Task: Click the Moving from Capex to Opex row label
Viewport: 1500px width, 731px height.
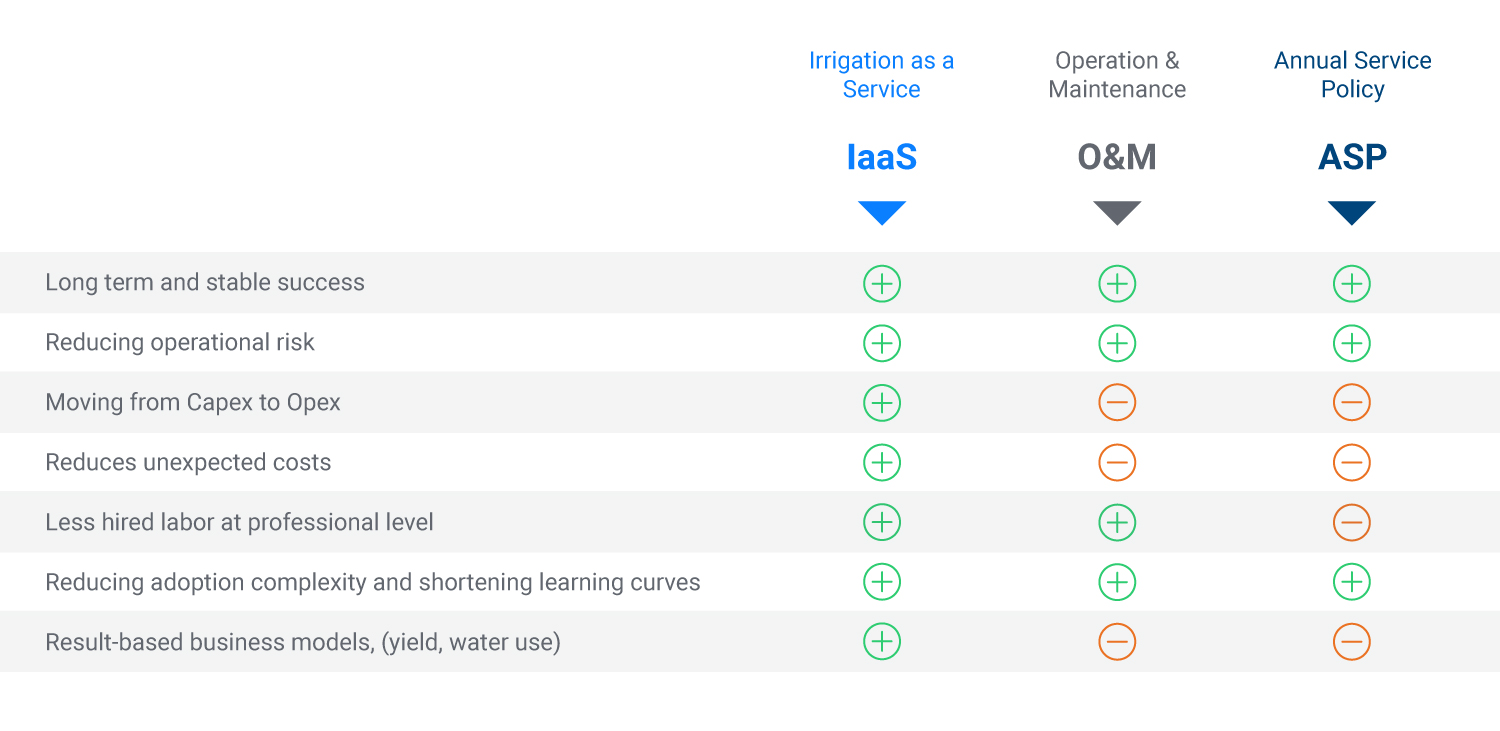Action: (193, 403)
